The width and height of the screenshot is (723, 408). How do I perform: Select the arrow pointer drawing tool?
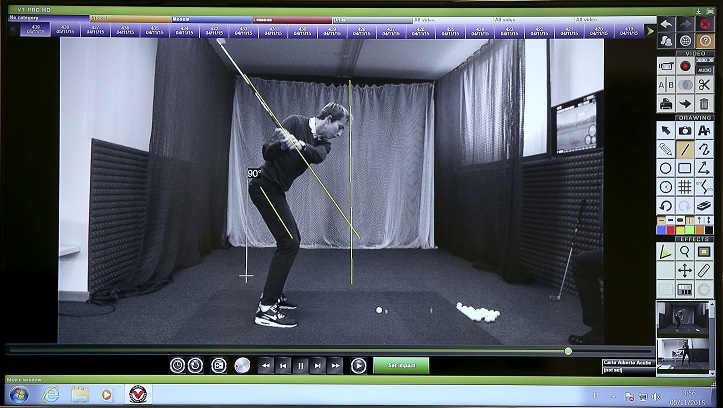point(666,130)
